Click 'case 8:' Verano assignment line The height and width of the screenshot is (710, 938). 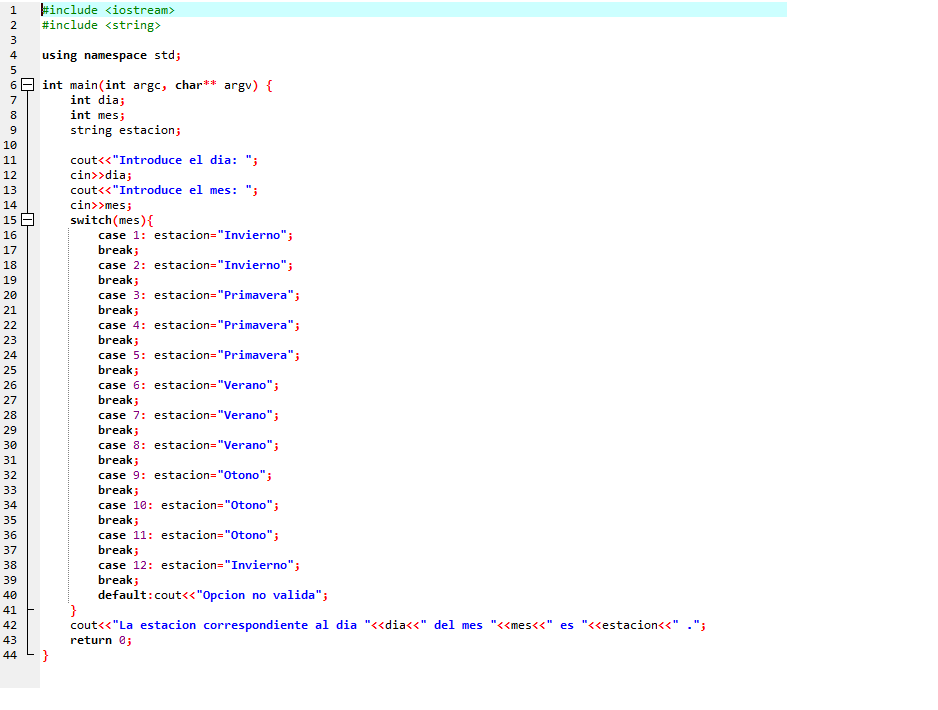(x=188, y=445)
